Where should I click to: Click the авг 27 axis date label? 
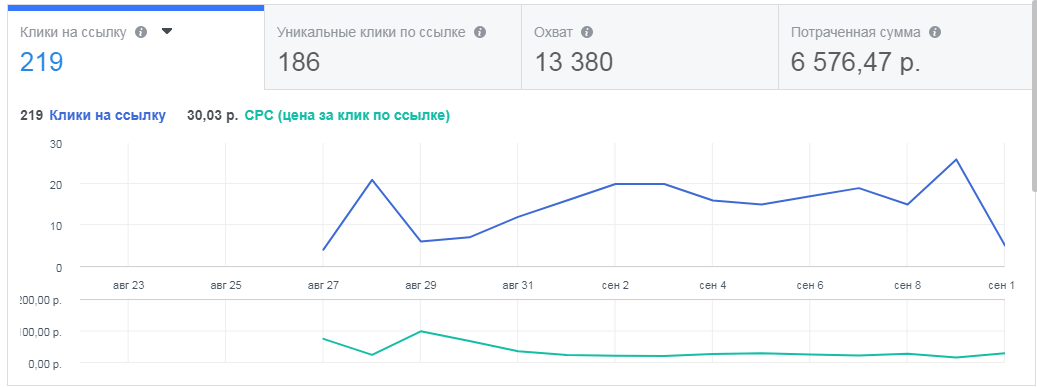coord(323,286)
